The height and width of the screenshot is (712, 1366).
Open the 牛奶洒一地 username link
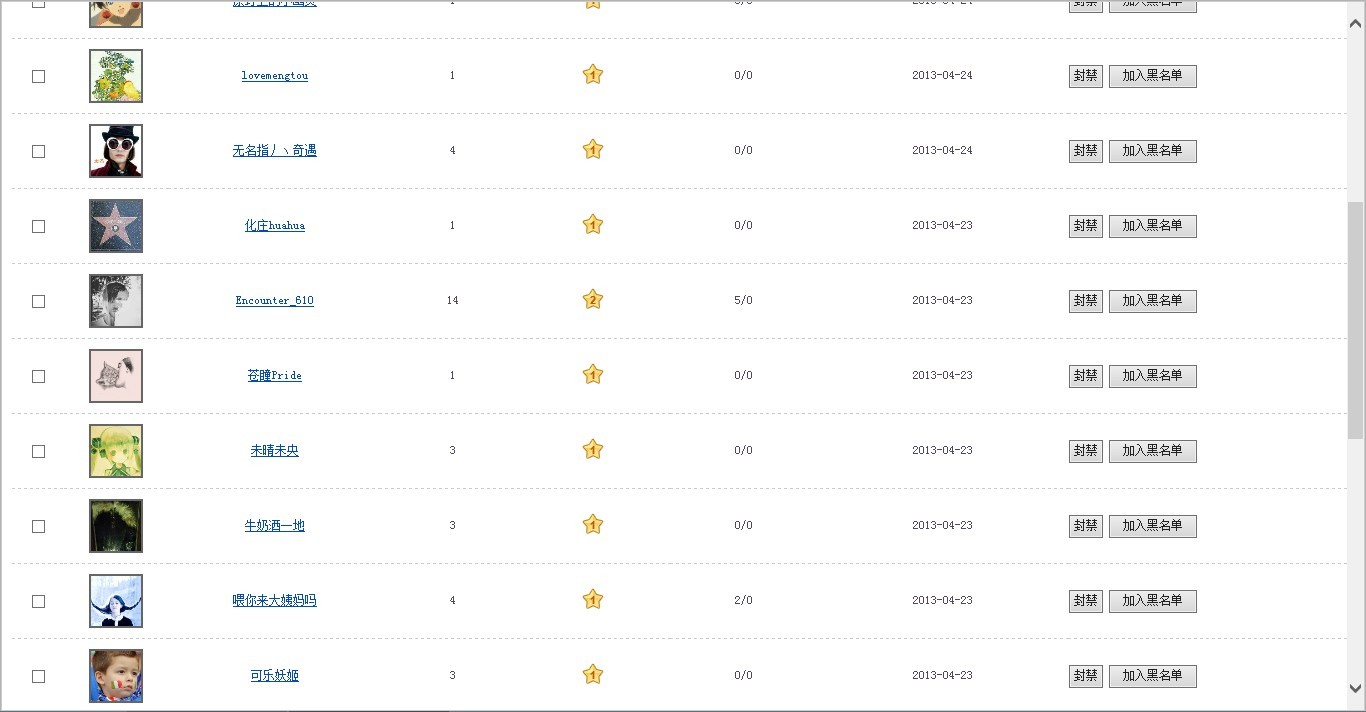(275, 526)
